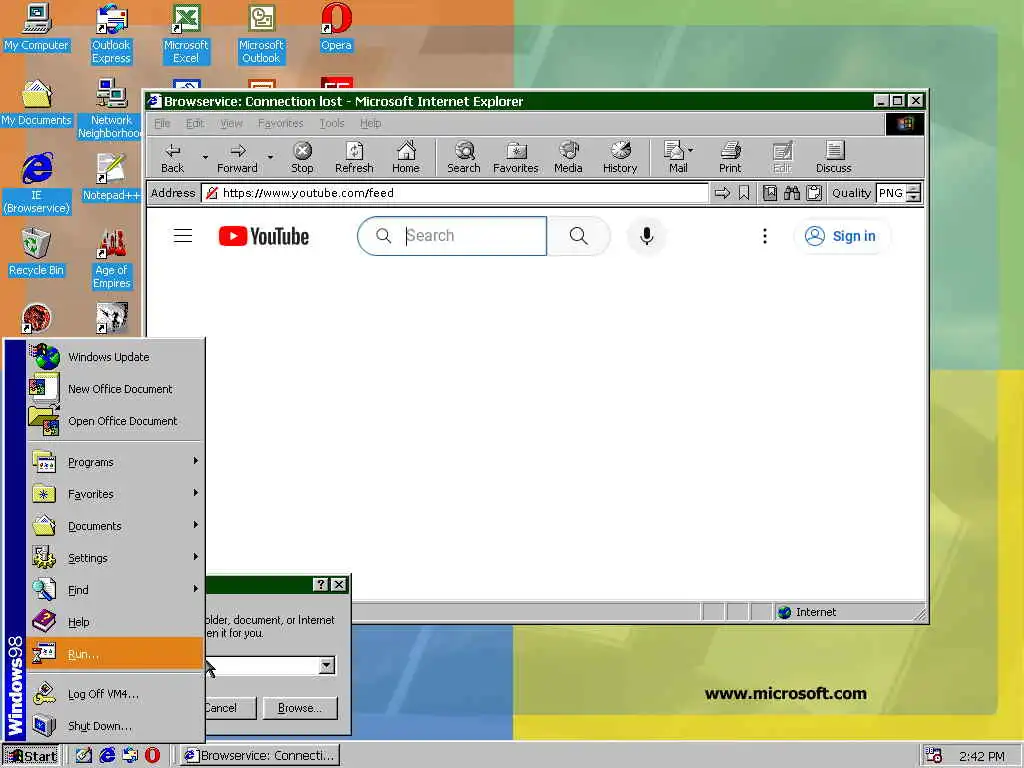Screen dimensions: 1024x768
Task: Click the 2:42 PM taskbar clock
Action: (982, 756)
